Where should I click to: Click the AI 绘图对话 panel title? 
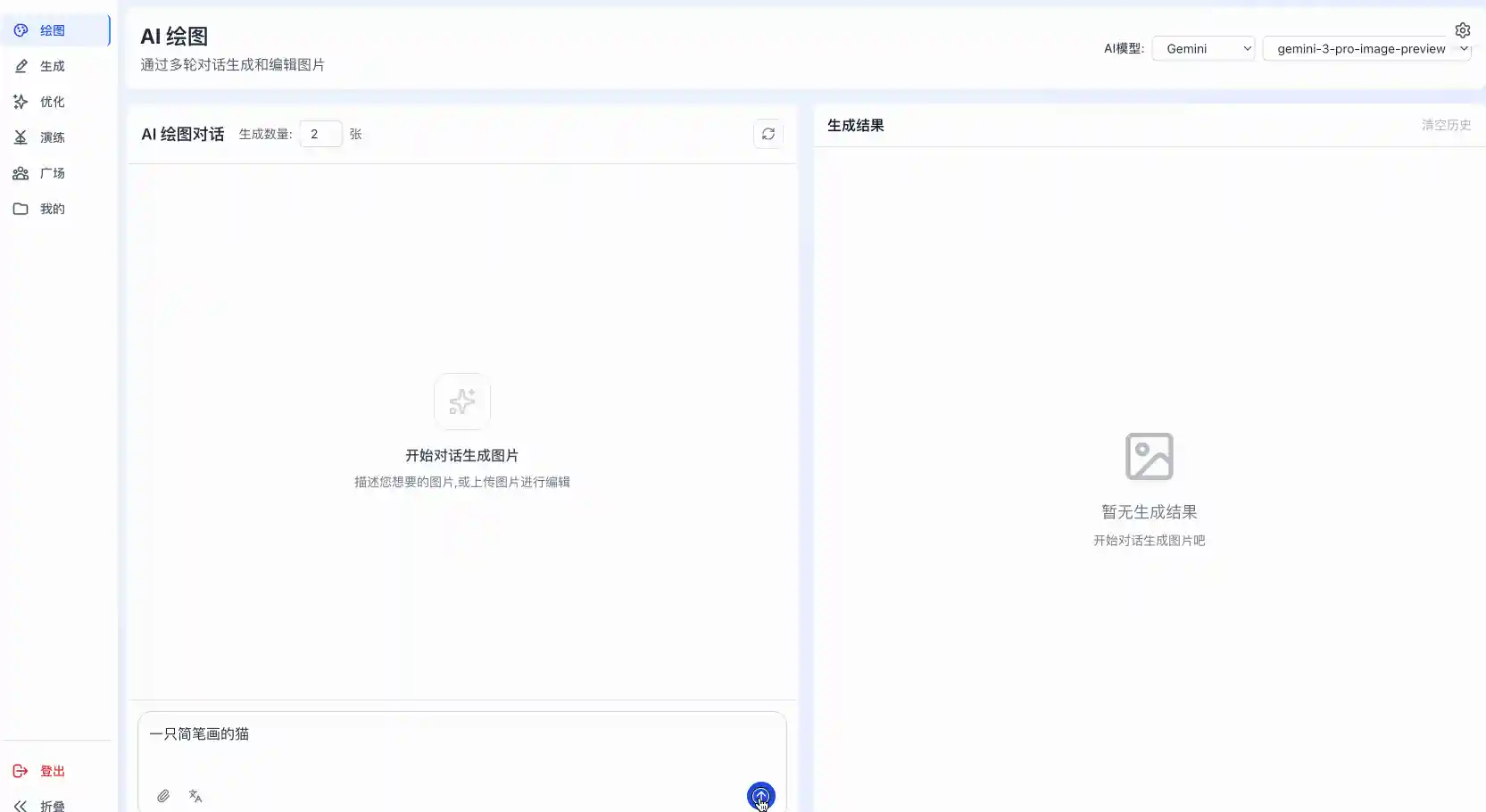tap(183, 134)
